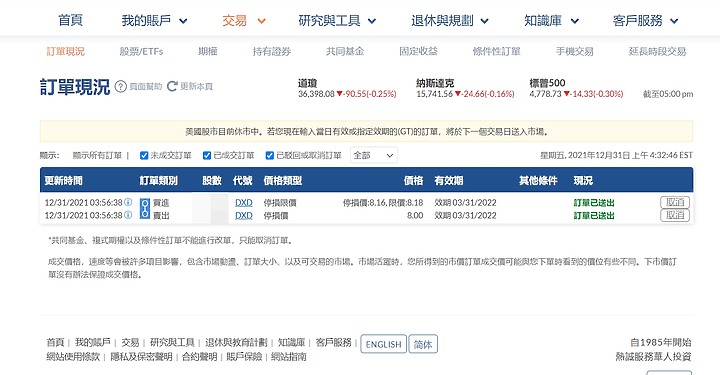Open the 全部 filter dropdown
This screenshot has height=375, width=720.
374,155
